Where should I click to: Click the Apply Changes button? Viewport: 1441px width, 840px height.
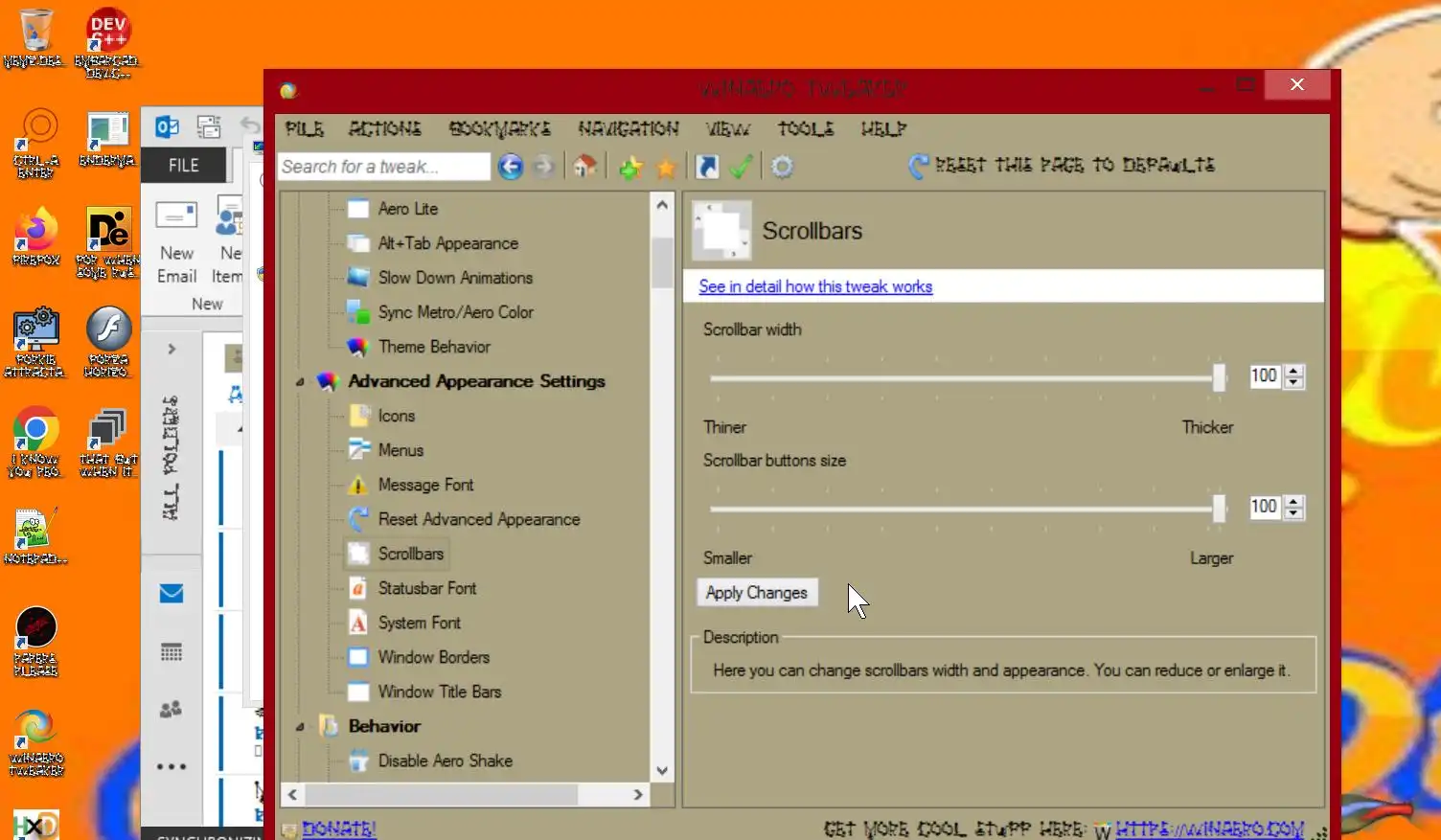tap(757, 593)
